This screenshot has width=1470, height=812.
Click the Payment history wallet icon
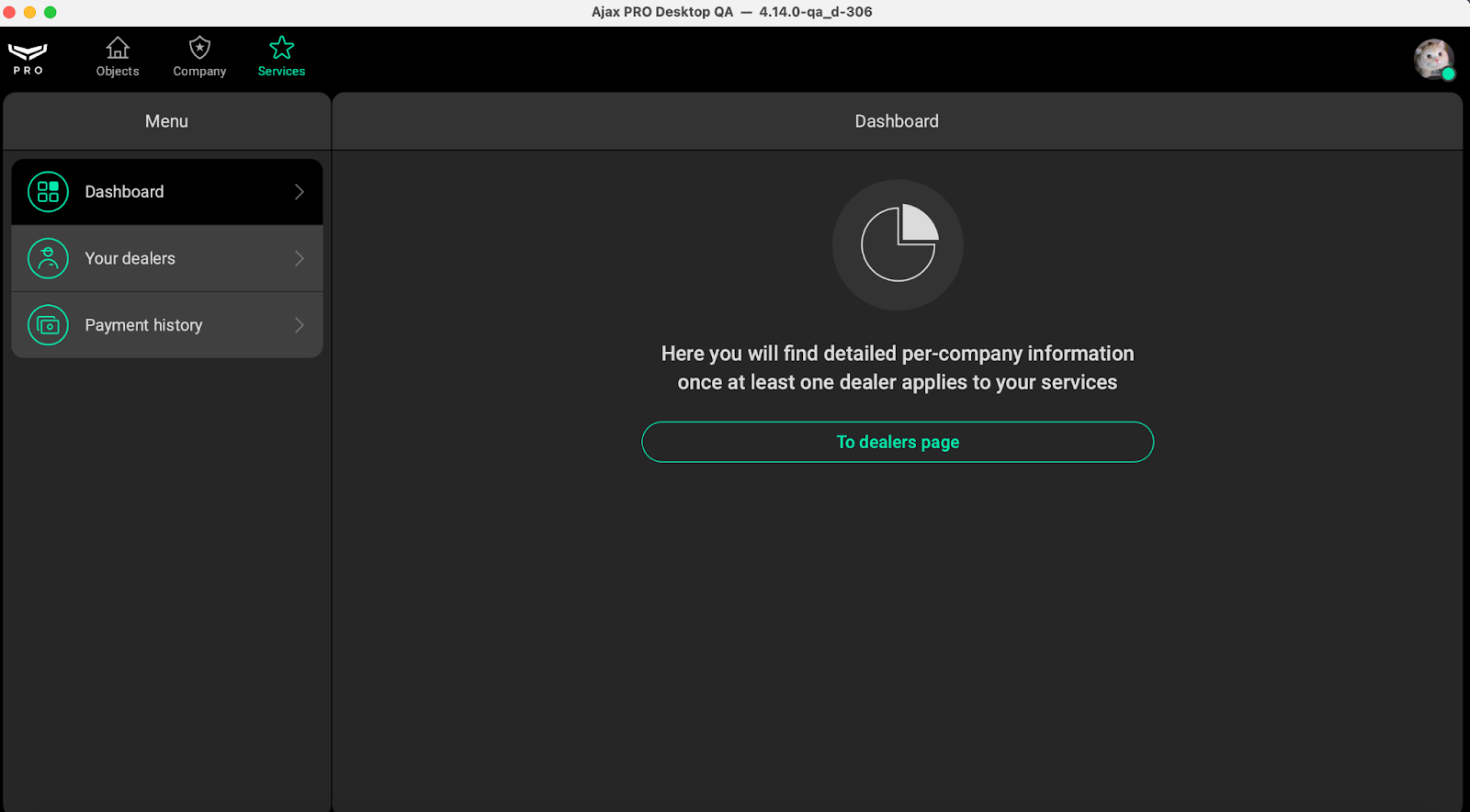click(x=49, y=325)
